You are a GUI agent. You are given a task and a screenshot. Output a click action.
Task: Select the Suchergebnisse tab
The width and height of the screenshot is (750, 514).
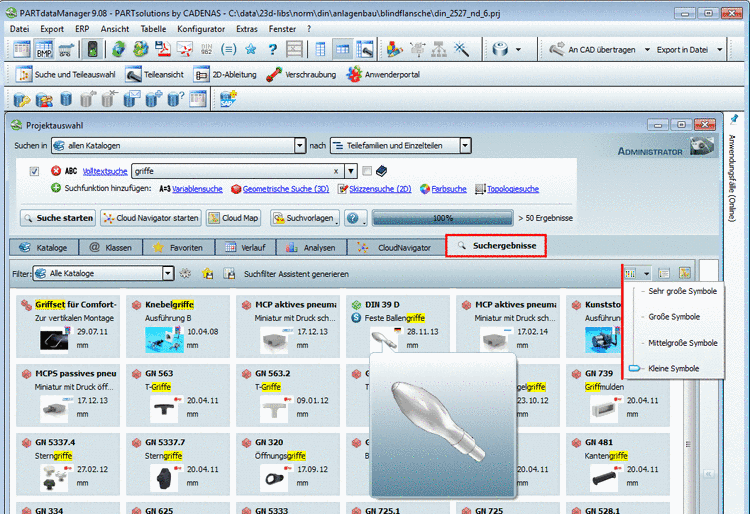496,246
